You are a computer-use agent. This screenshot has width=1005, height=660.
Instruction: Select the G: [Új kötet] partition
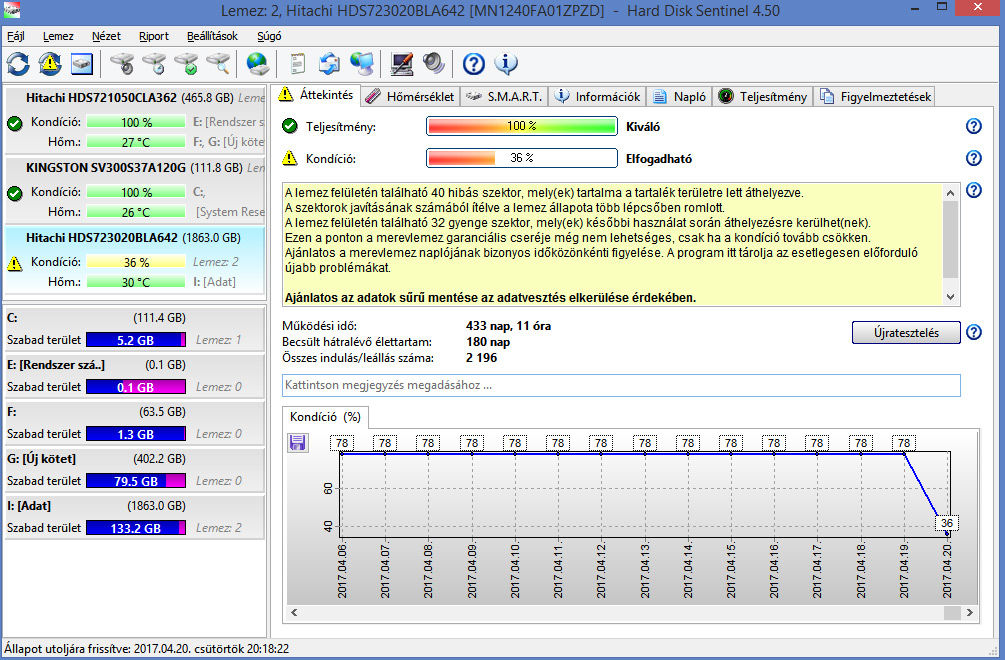(x=135, y=469)
